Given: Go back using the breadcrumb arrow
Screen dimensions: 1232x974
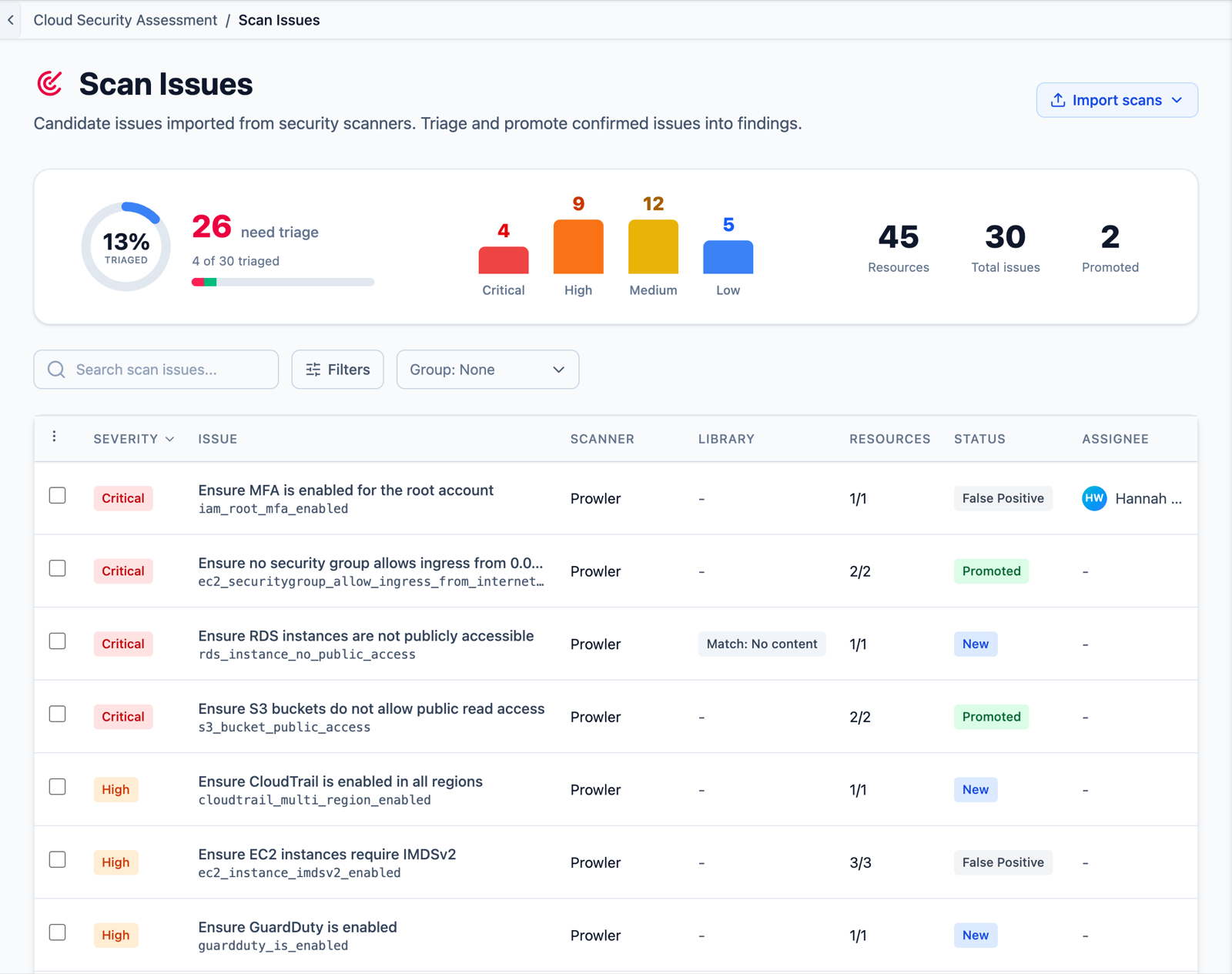Looking at the screenshot, I should (x=11, y=20).
